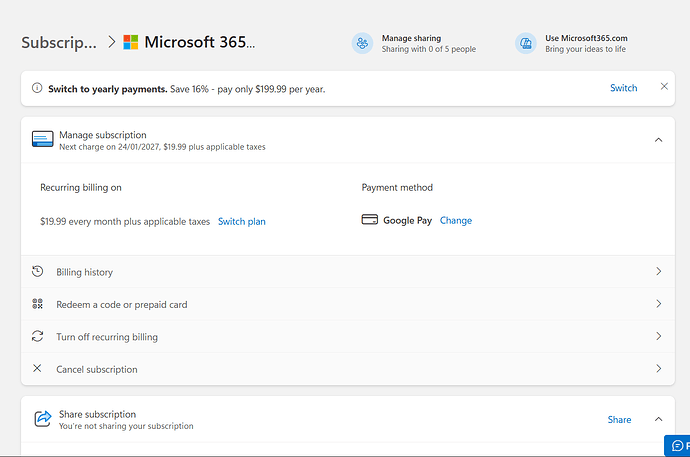Click the Redeem code QR icon
The image size is (690, 457).
[38, 304]
